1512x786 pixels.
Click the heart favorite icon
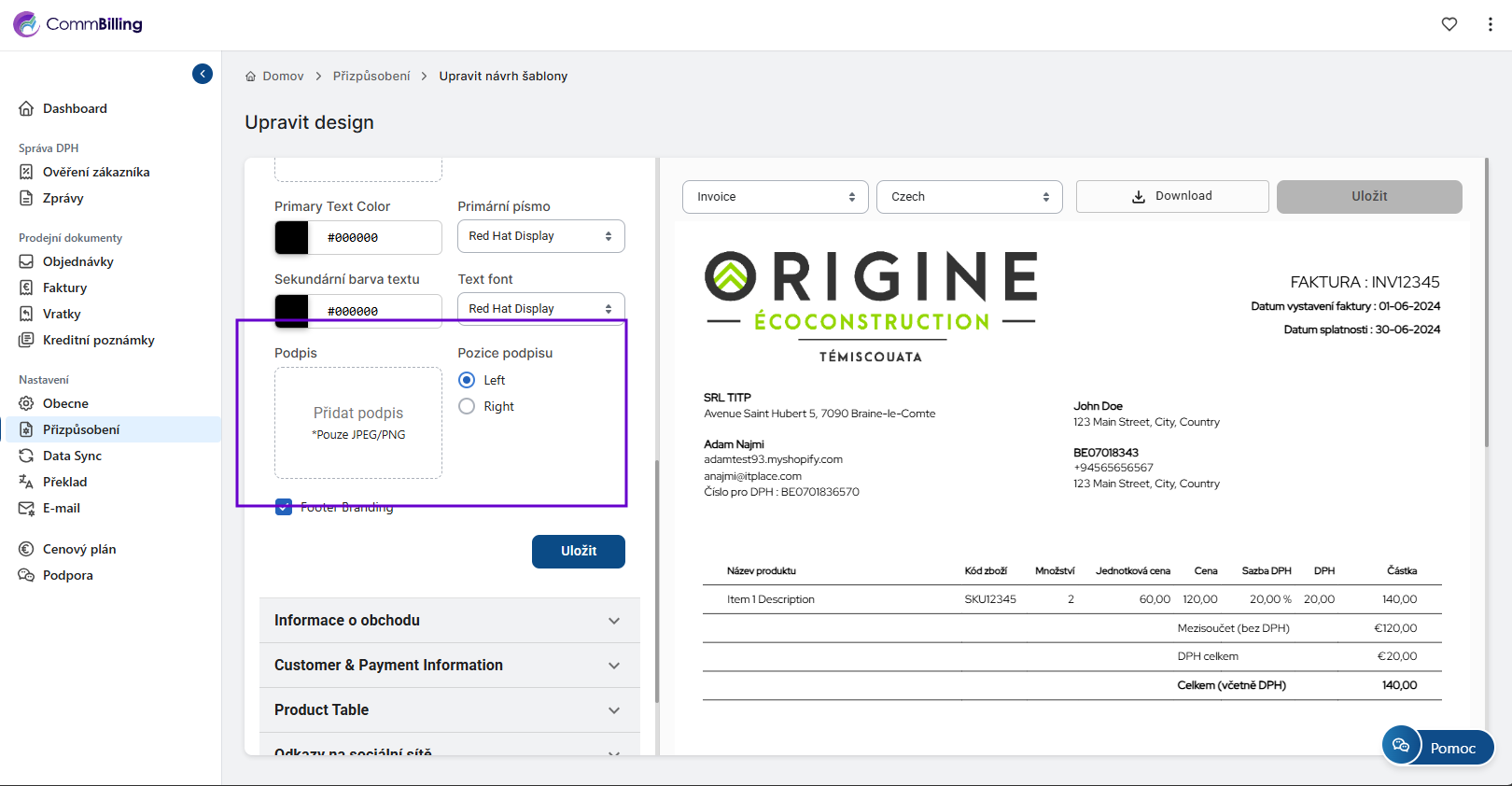click(x=1449, y=24)
